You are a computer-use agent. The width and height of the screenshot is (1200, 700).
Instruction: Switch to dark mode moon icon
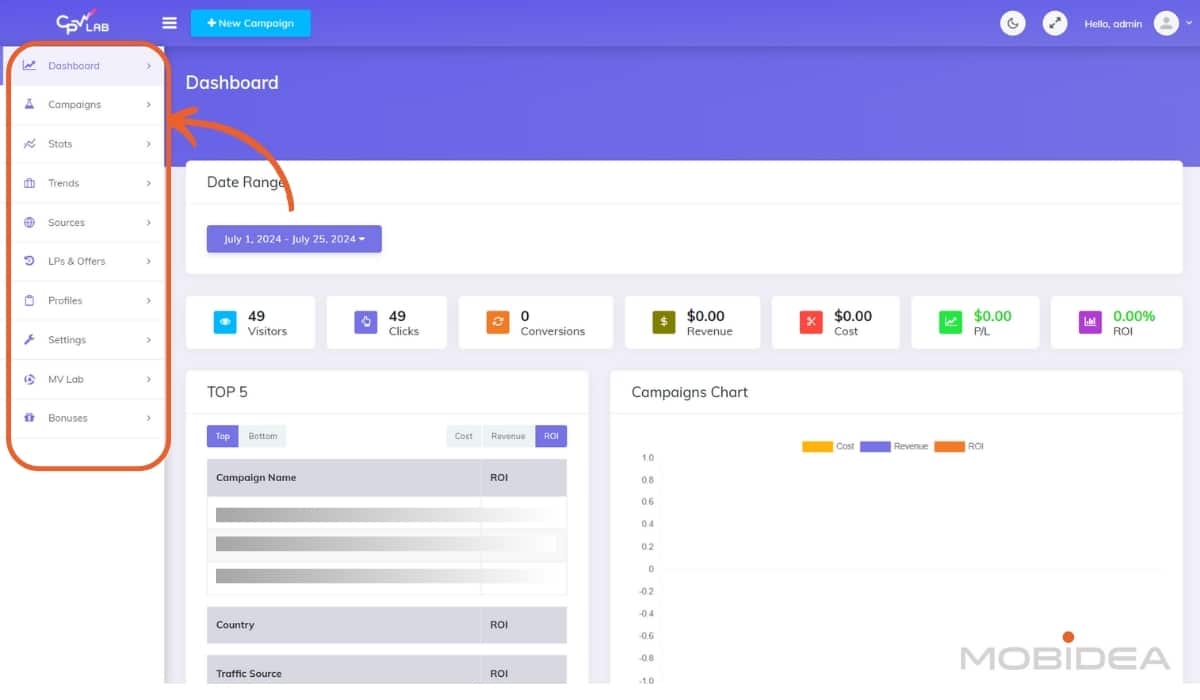click(x=1013, y=23)
